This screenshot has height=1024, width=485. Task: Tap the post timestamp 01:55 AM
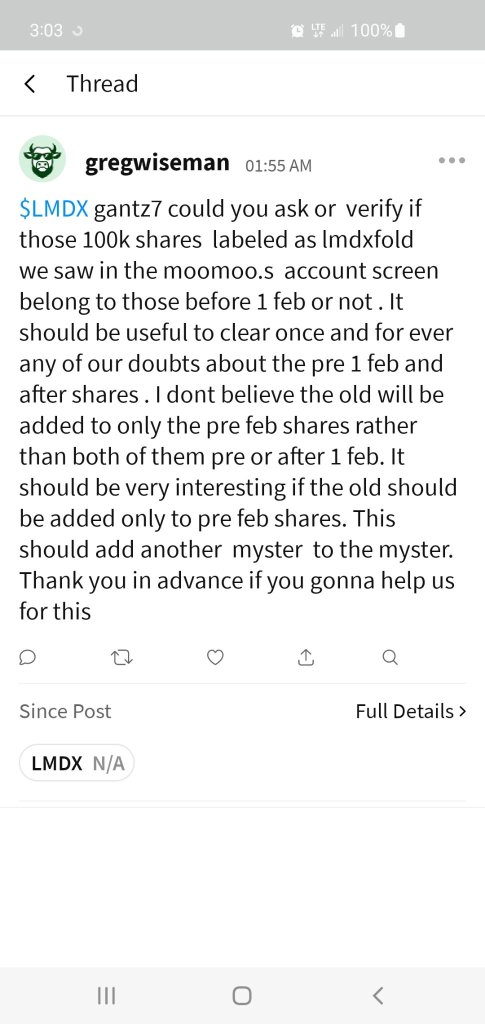coord(279,166)
